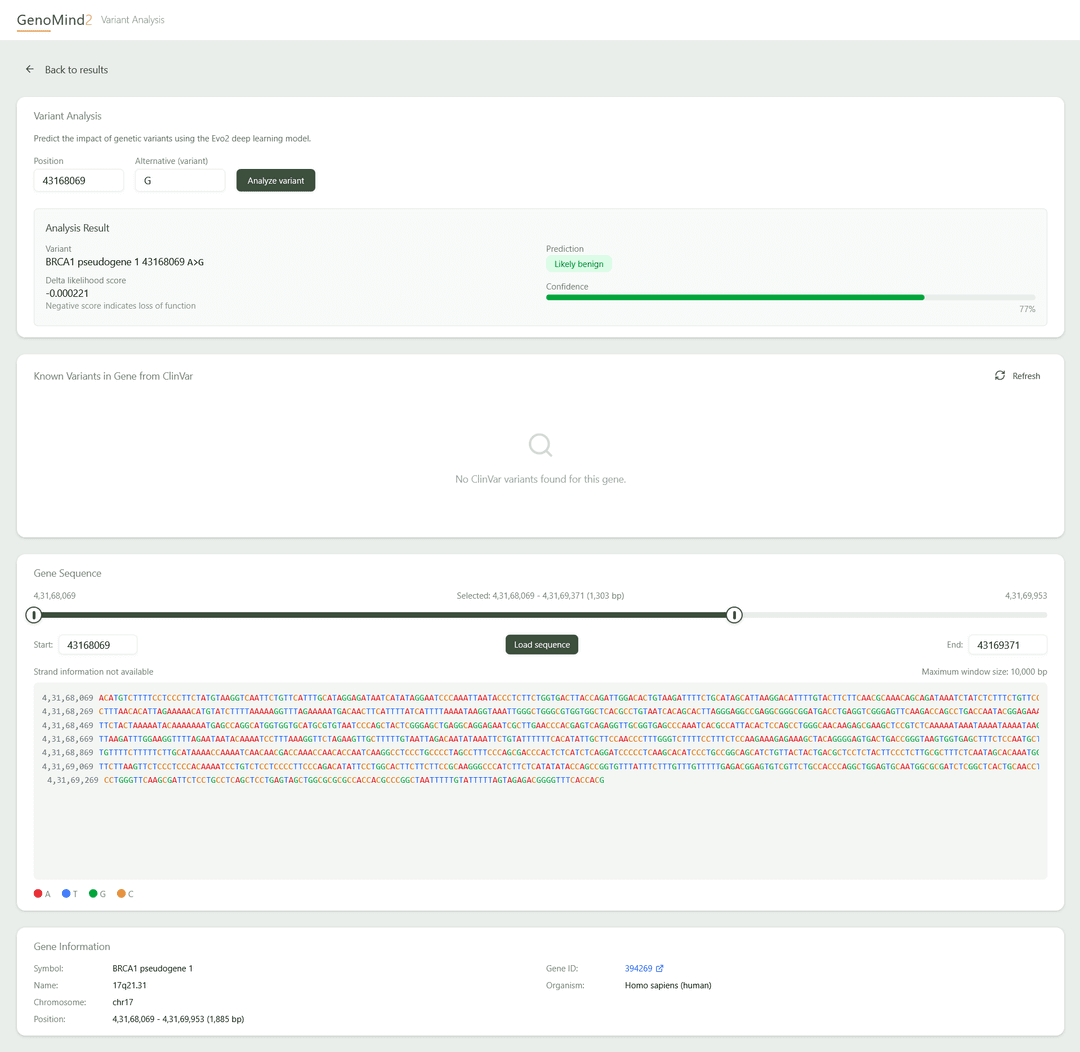Click the Start coordinate input field
Screen dimensions: 1080x1052
(x=98, y=645)
